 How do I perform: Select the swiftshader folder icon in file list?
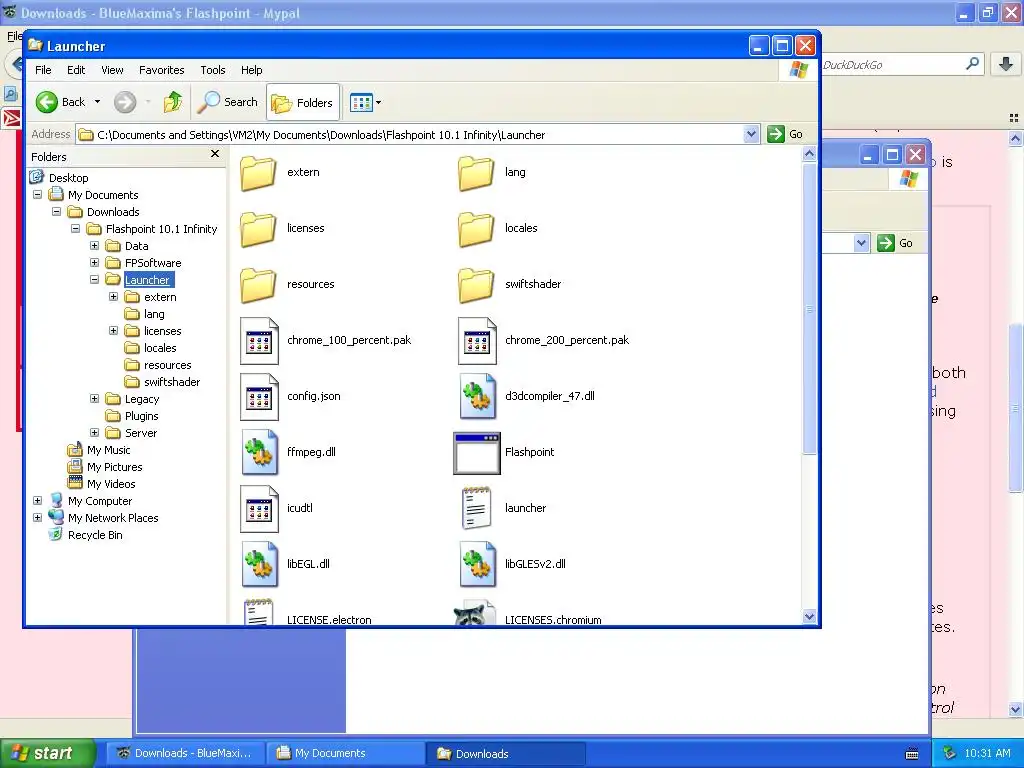pyautogui.click(x=476, y=285)
